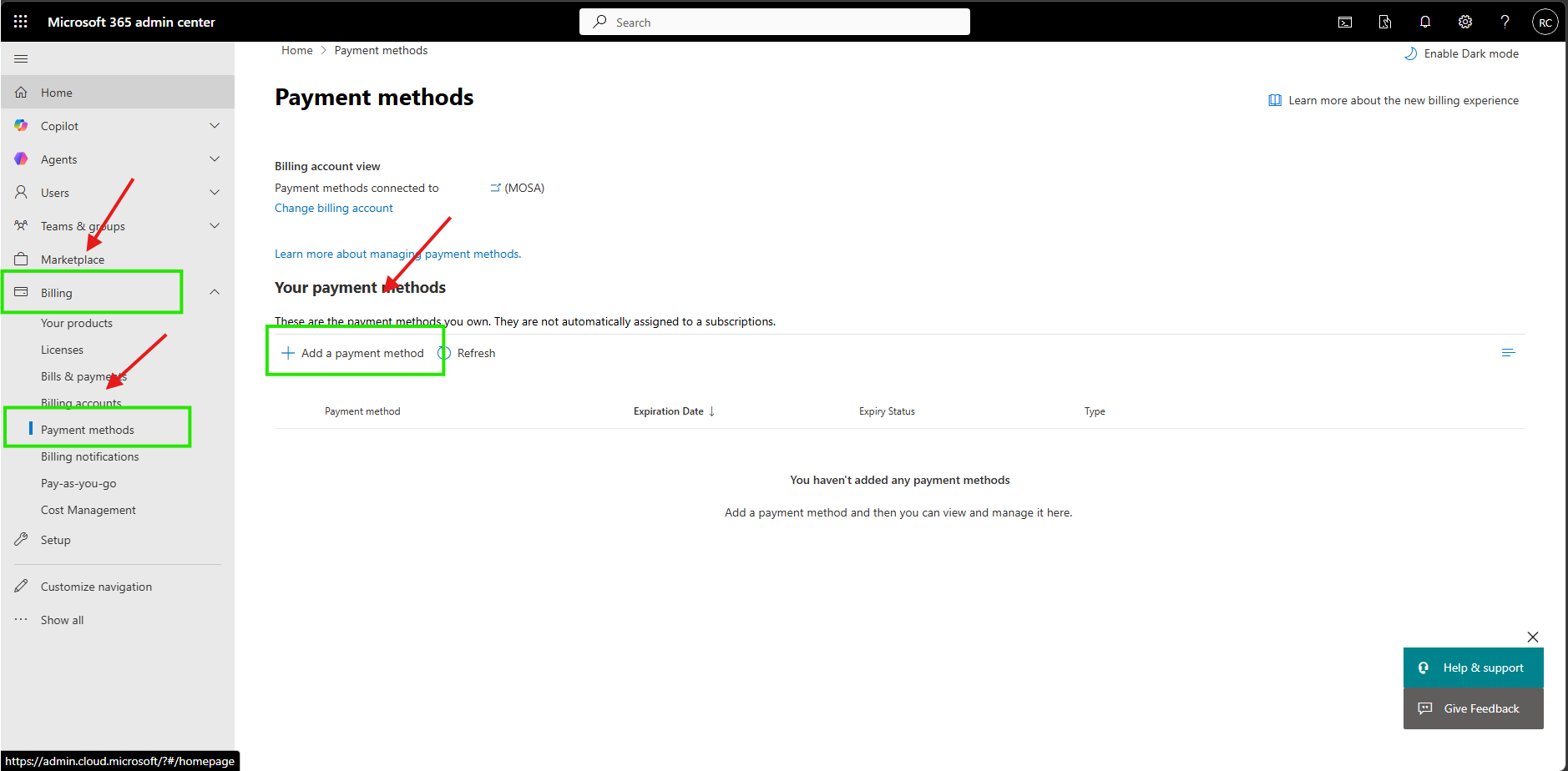Screen dimensions: 1568x771
Task: Select Payment methods in sidebar
Action: [88, 430]
